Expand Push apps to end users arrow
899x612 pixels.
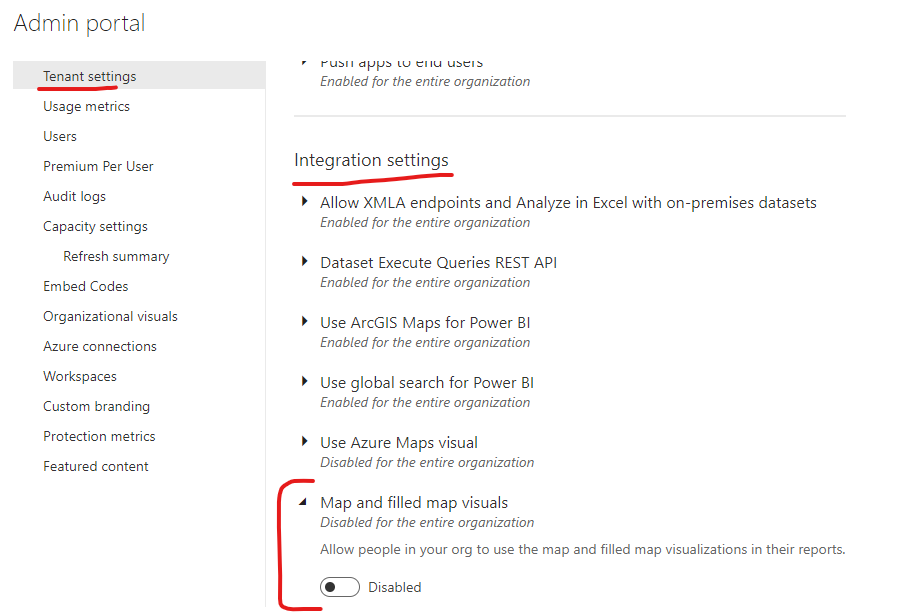[x=304, y=62]
